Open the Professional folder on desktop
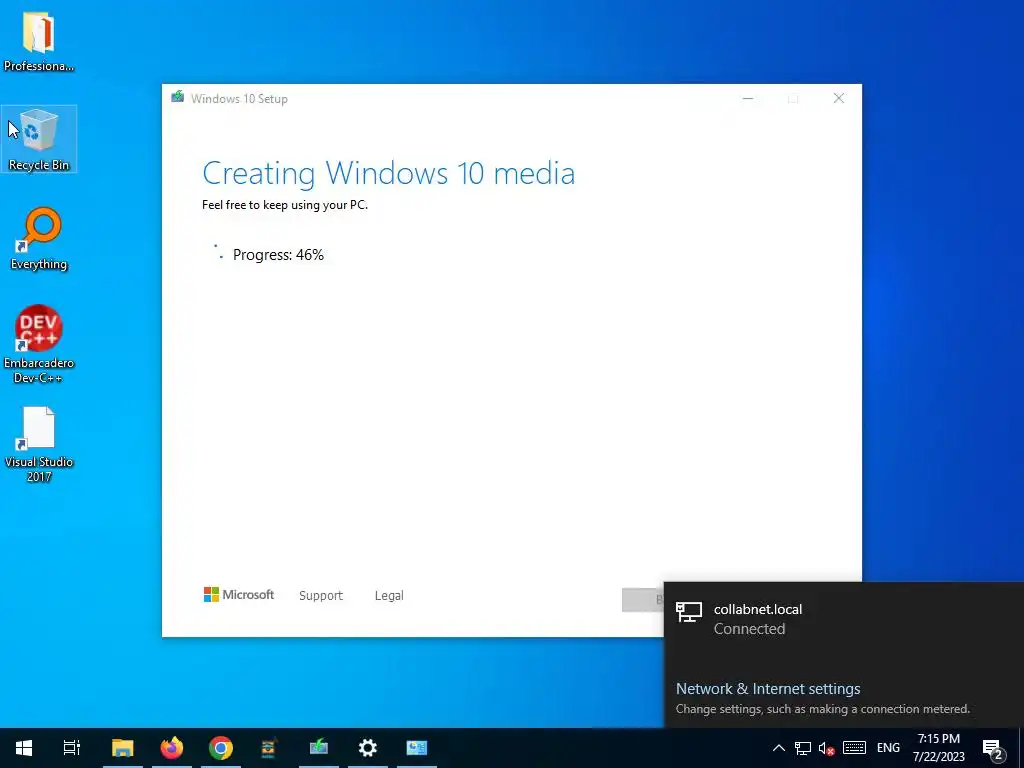This screenshot has height=768, width=1024. point(39,40)
